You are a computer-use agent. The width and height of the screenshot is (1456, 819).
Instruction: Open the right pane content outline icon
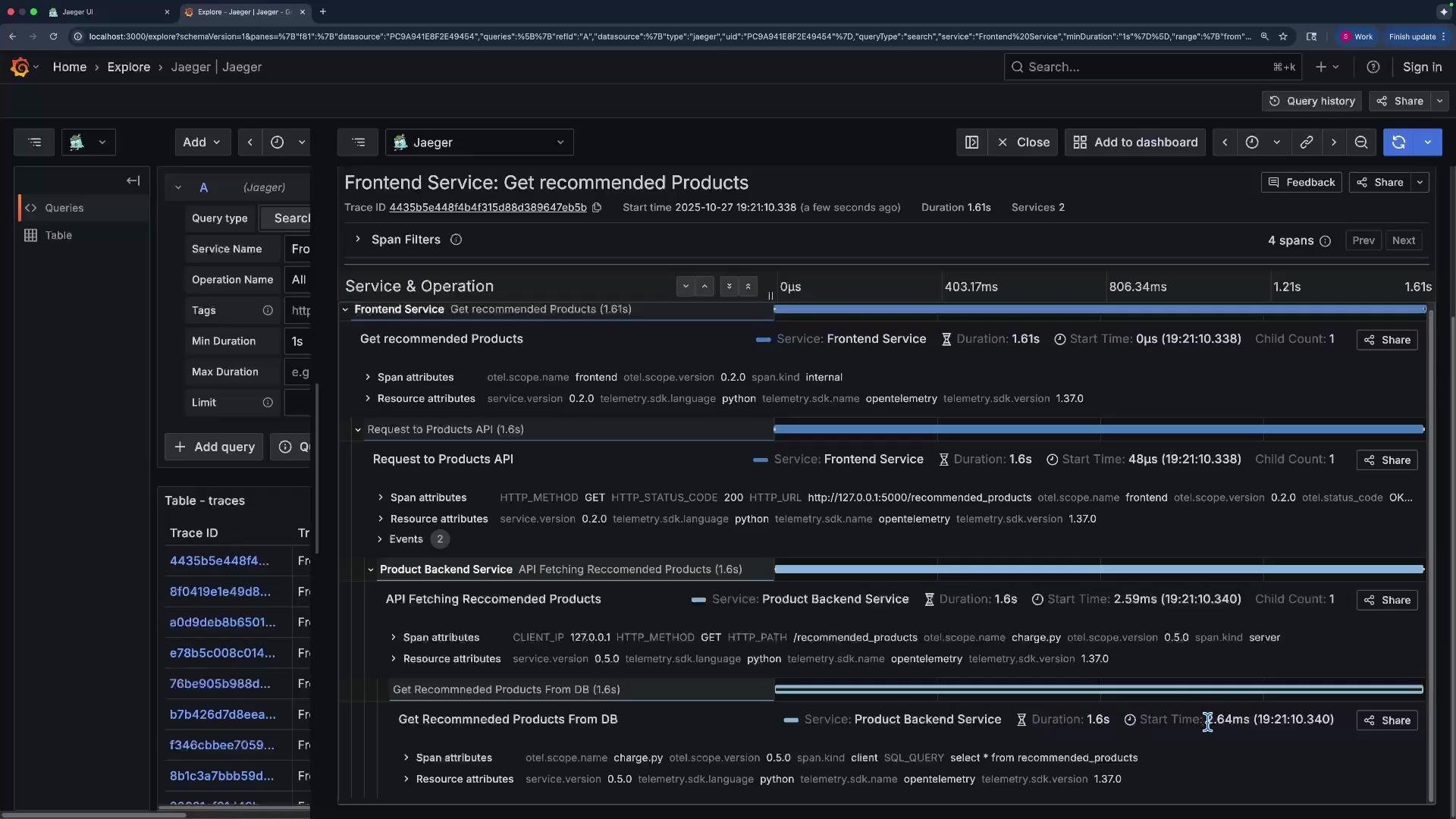359,143
